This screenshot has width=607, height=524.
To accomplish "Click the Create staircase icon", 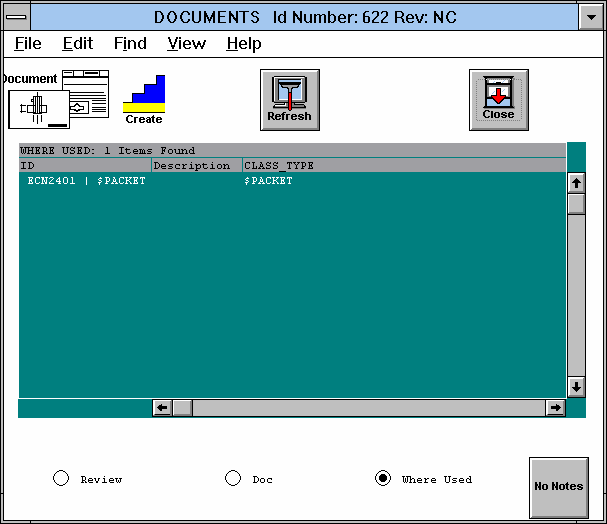I will pos(144,99).
